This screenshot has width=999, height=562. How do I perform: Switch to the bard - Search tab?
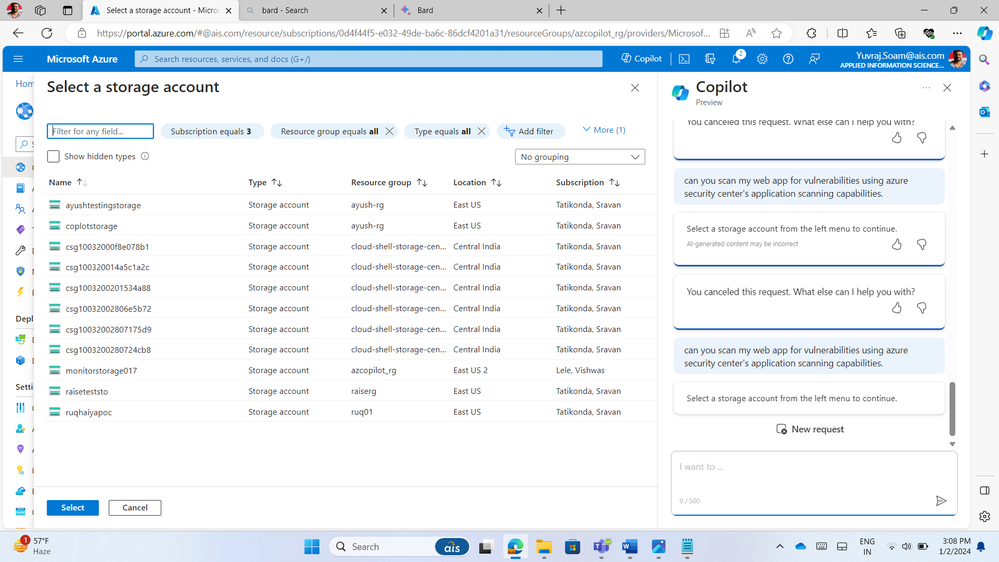click(317, 10)
